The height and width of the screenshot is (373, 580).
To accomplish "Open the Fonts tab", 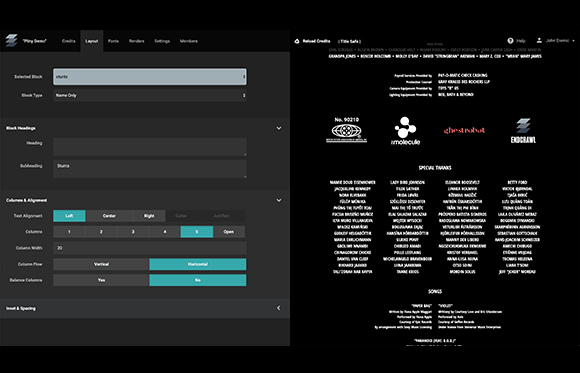I will click(113, 41).
